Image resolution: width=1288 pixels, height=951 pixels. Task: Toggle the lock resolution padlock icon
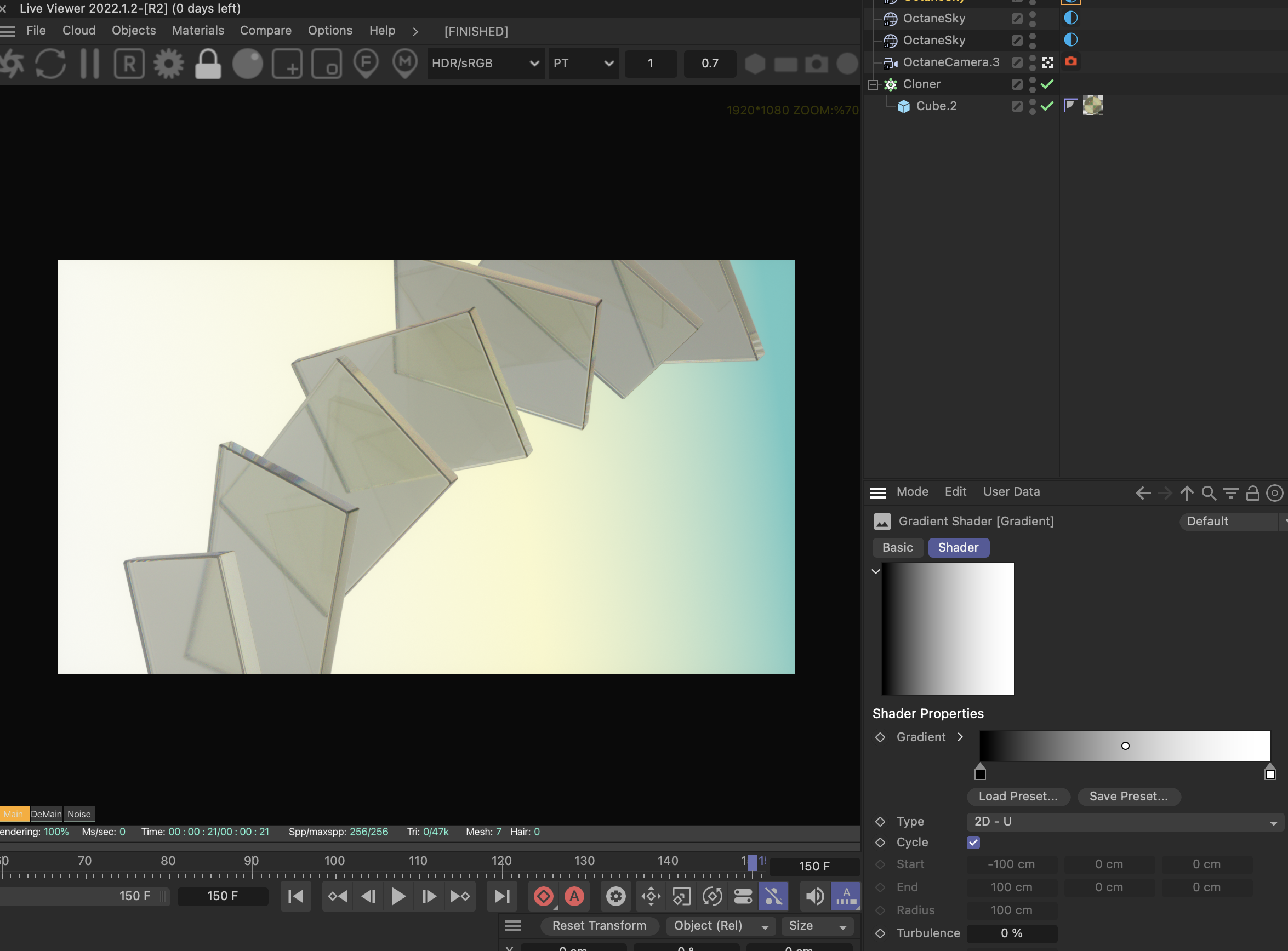[207, 64]
